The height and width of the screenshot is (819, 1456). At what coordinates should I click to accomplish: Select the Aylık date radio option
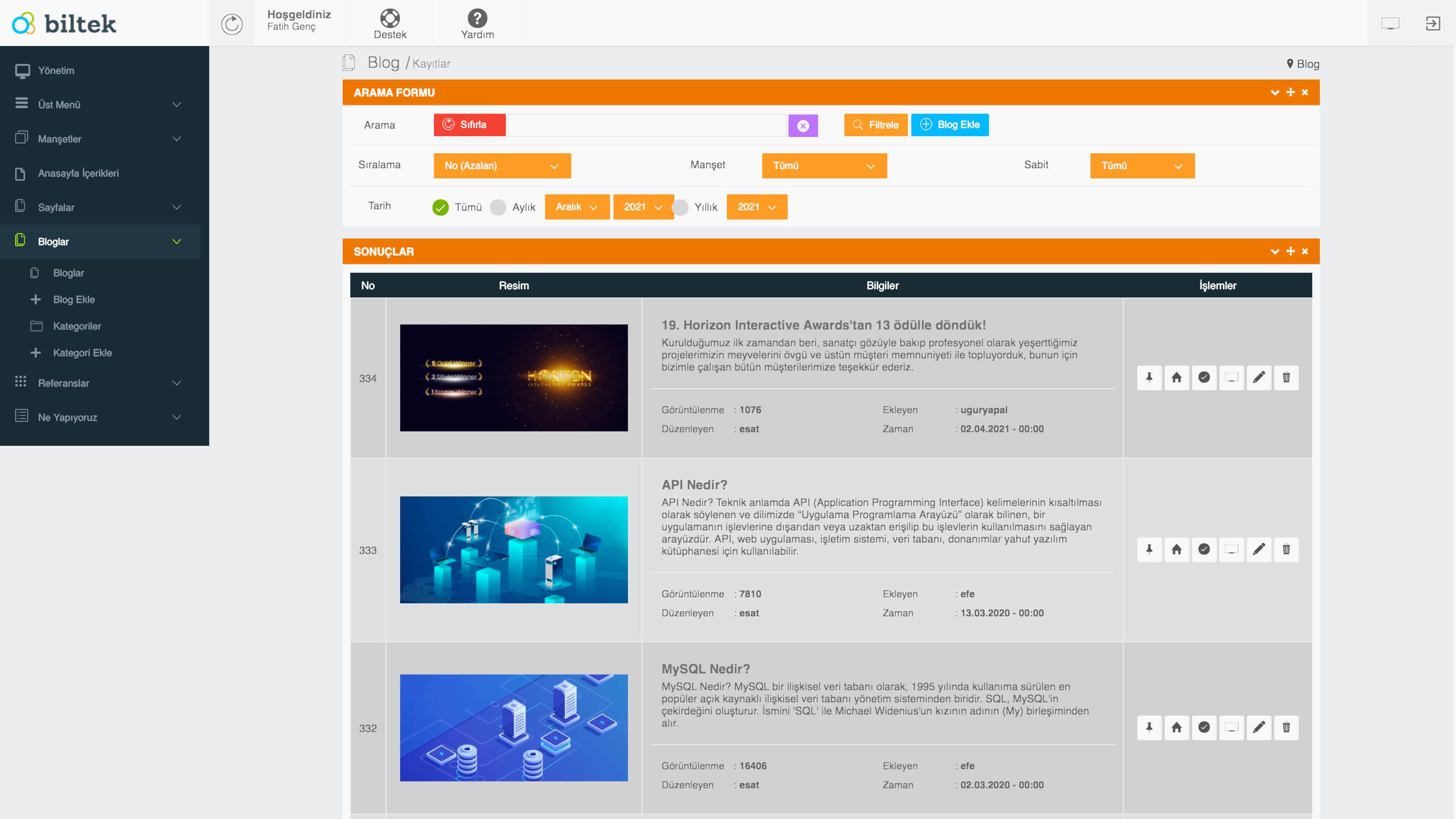tap(498, 207)
